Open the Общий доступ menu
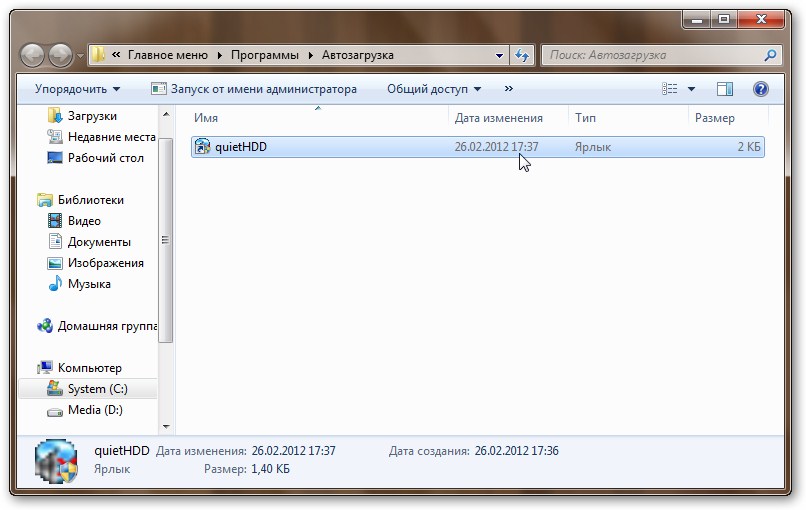Screen dimensions: 806x510 coord(434,89)
